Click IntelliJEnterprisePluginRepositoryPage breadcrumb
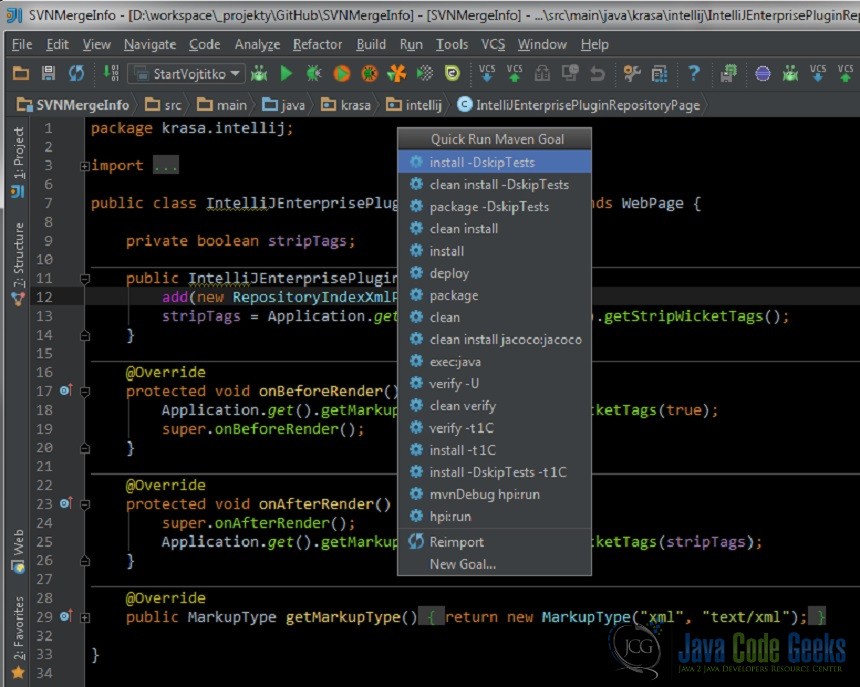The image size is (860, 687). (x=579, y=105)
